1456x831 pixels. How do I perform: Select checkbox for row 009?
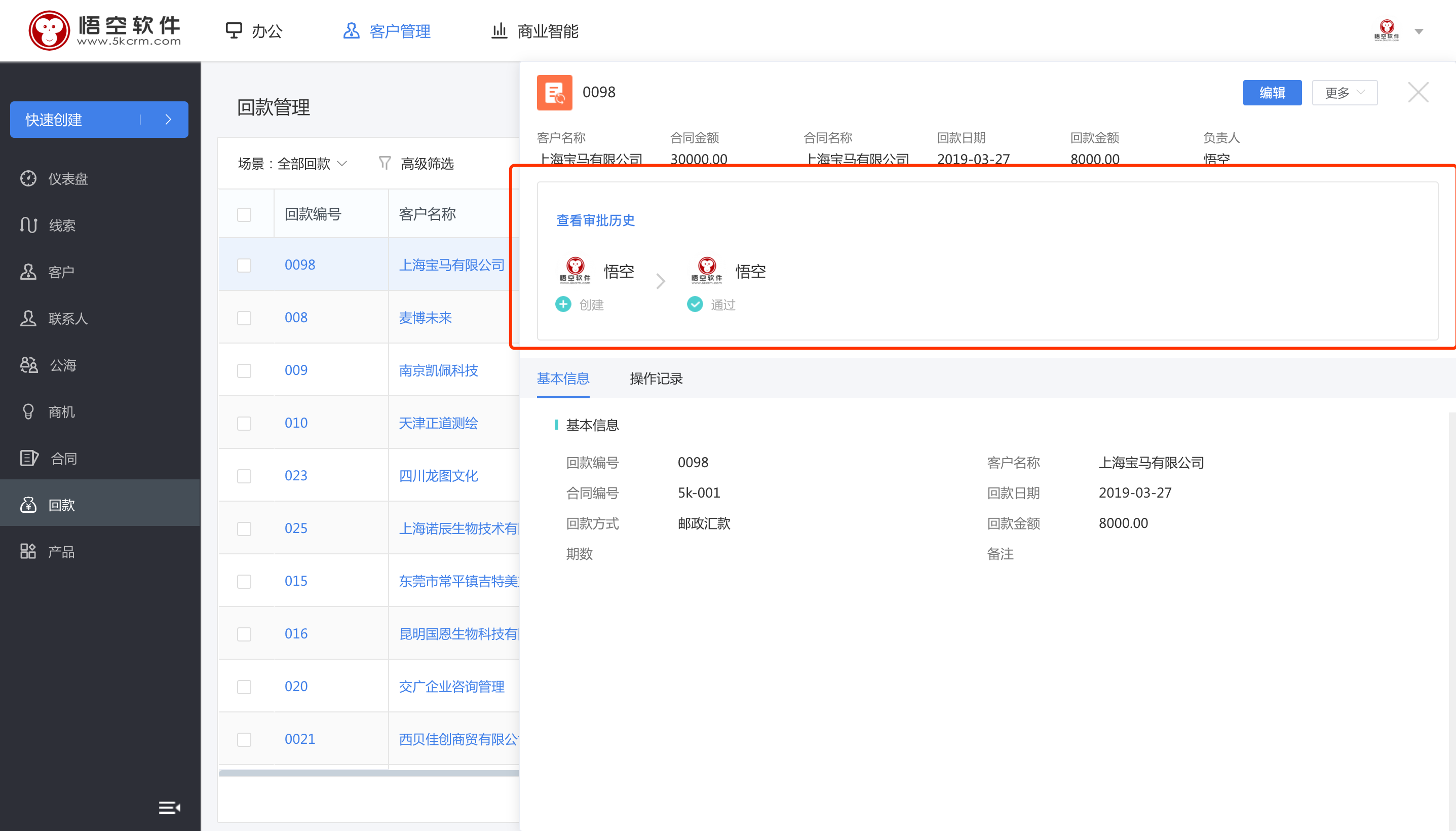[x=244, y=370]
